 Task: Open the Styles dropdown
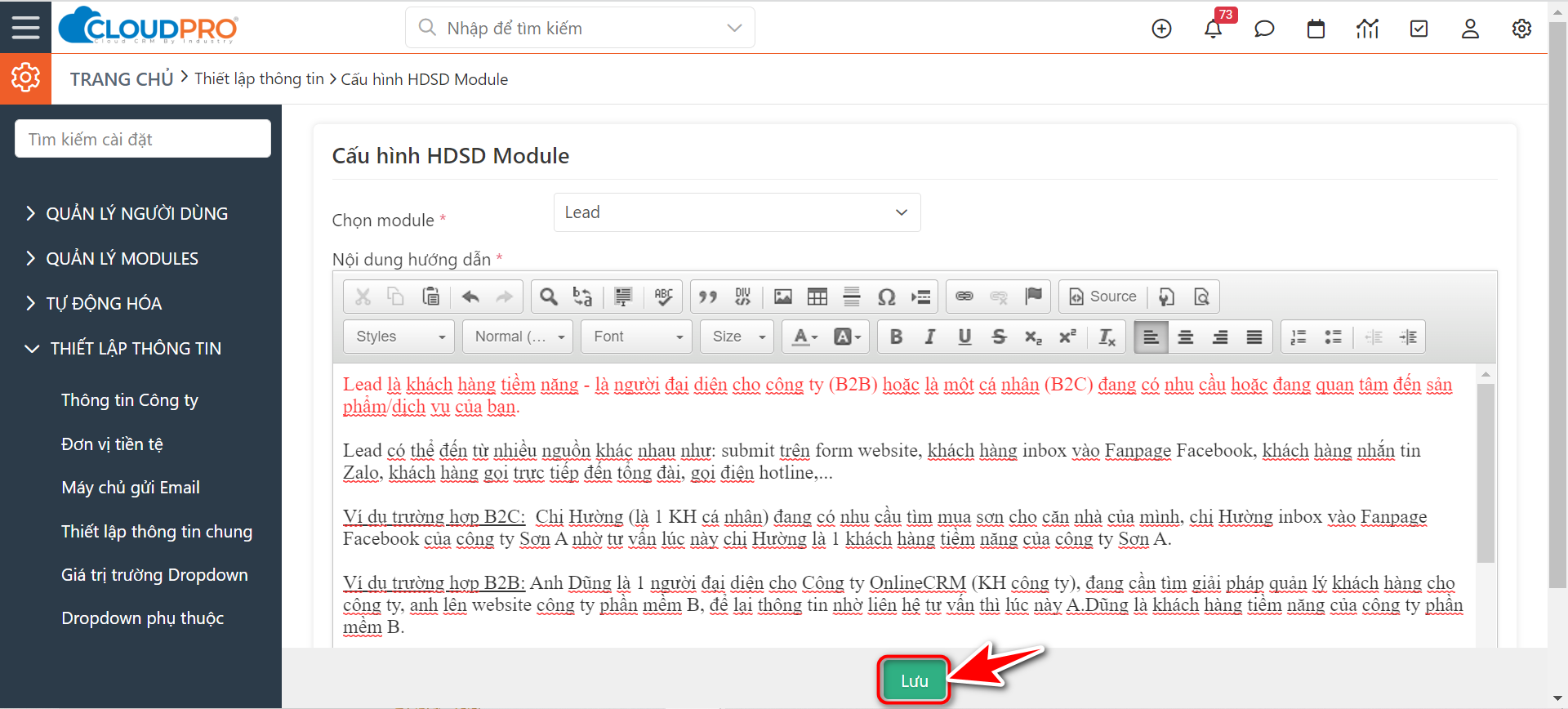[x=399, y=337]
